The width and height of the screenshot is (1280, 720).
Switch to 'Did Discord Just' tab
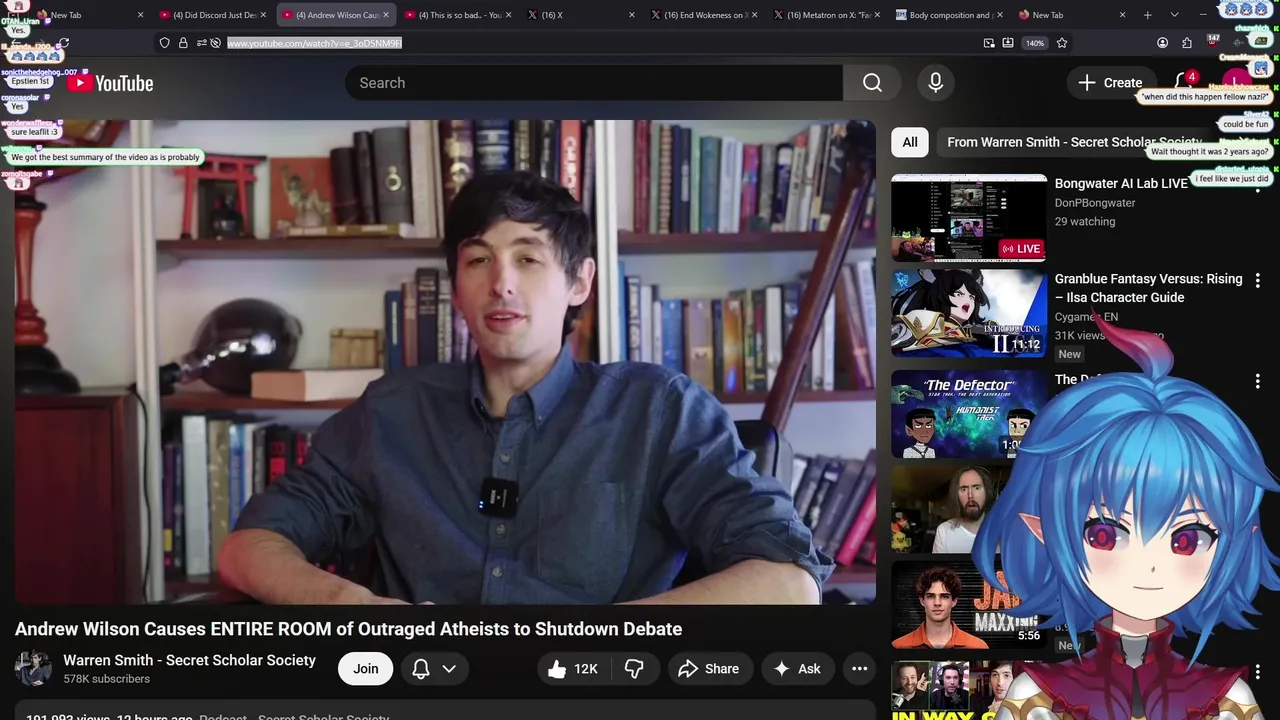coord(211,15)
